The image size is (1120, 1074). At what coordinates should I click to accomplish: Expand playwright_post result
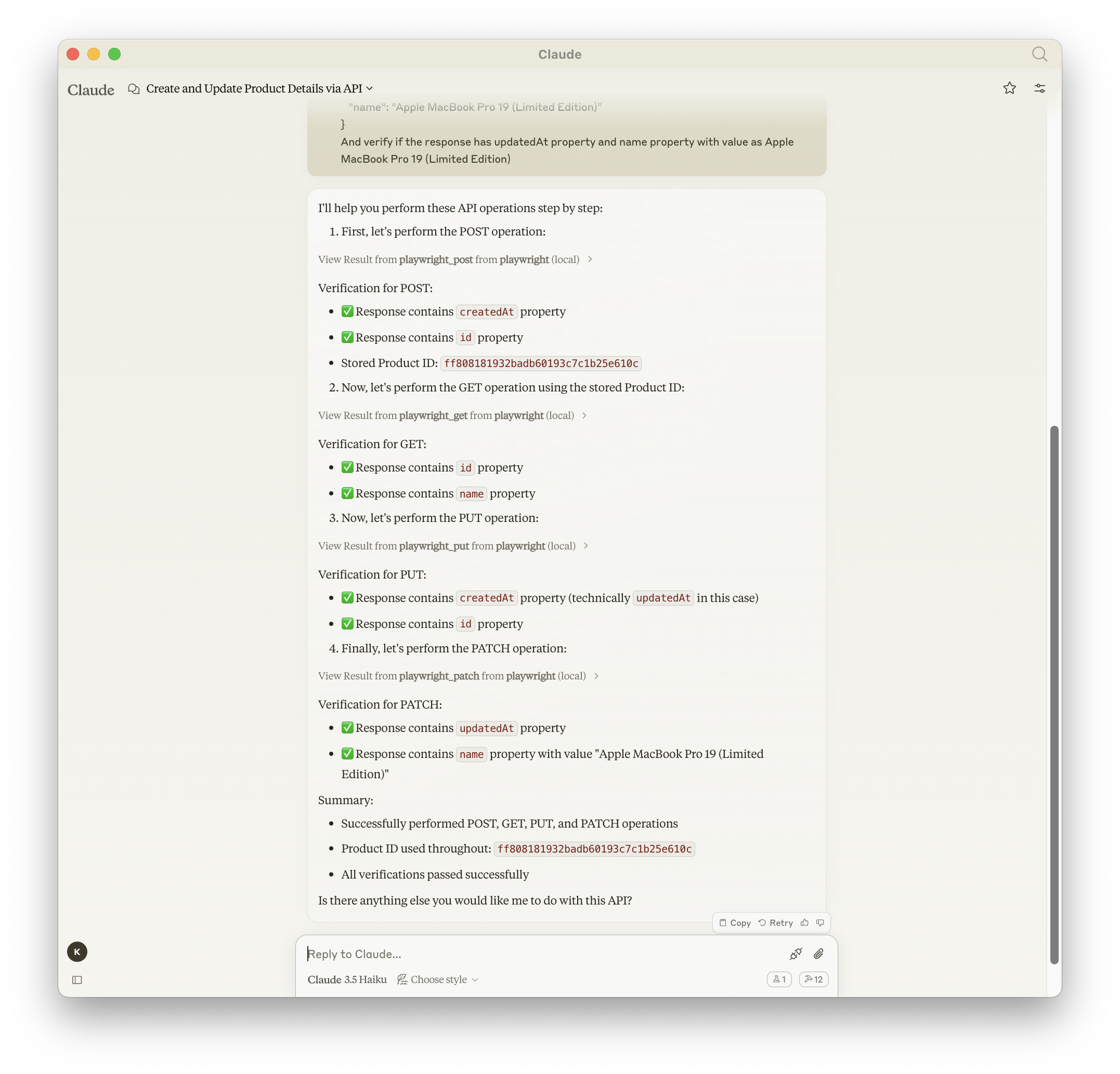pos(455,259)
